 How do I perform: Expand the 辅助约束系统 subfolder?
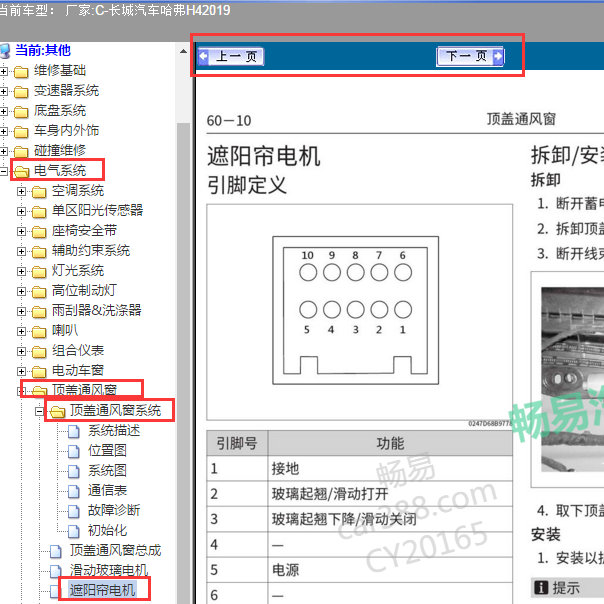point(22,252)
